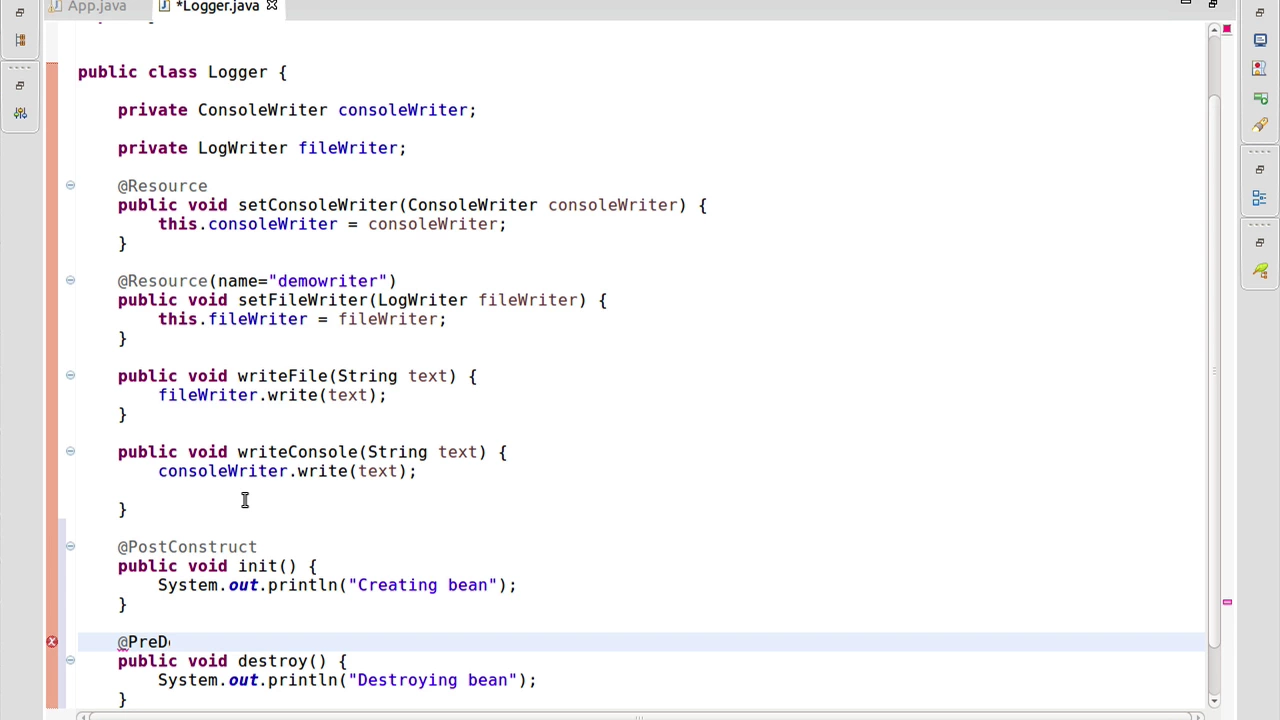Image resolution: width=1280 pixels, height=720 pixels.
Task: Jump to pink overview ruler marker near bottom
Action: coord(1227,603)
